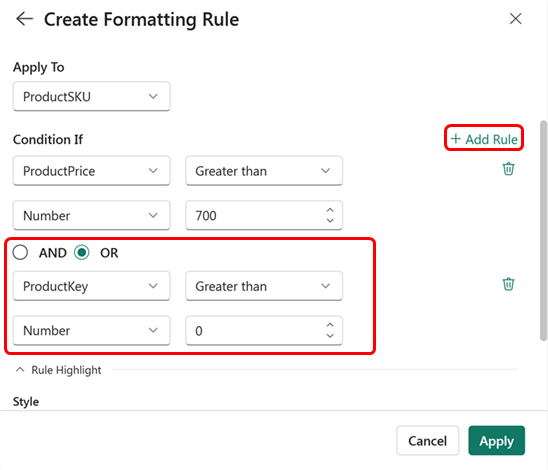Open the Number type dropdown beside 700
This screenshot has width=548, height=470.
[x=92, y=215]
